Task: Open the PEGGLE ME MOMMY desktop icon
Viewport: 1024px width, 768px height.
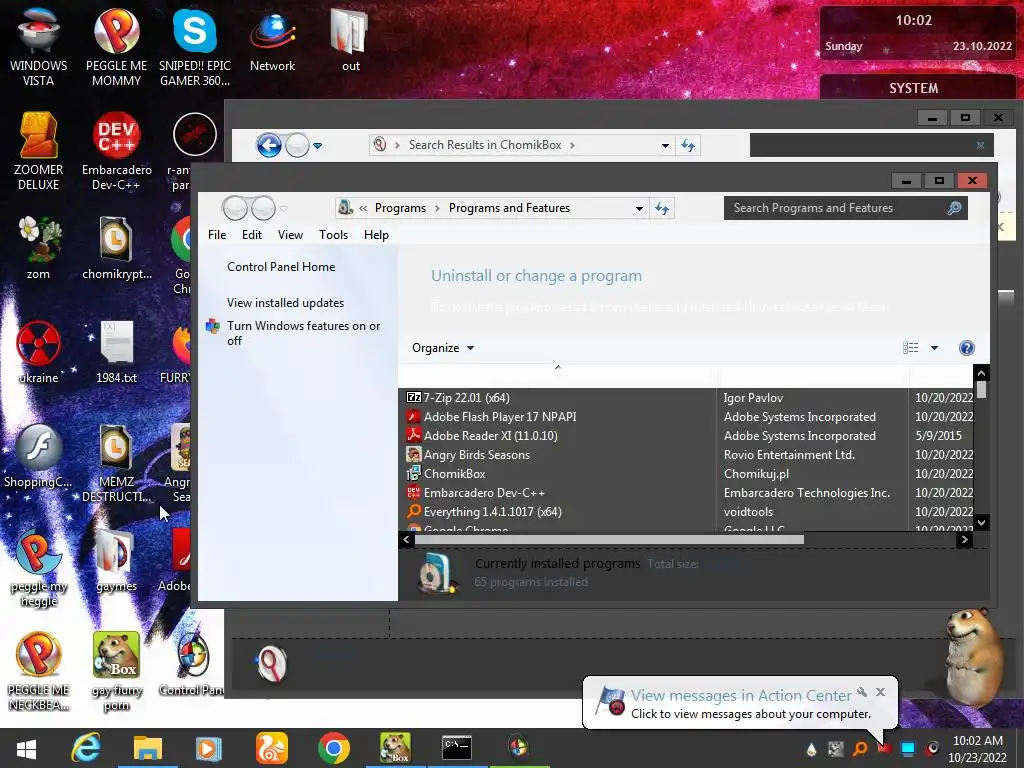Action: [116, 46]
